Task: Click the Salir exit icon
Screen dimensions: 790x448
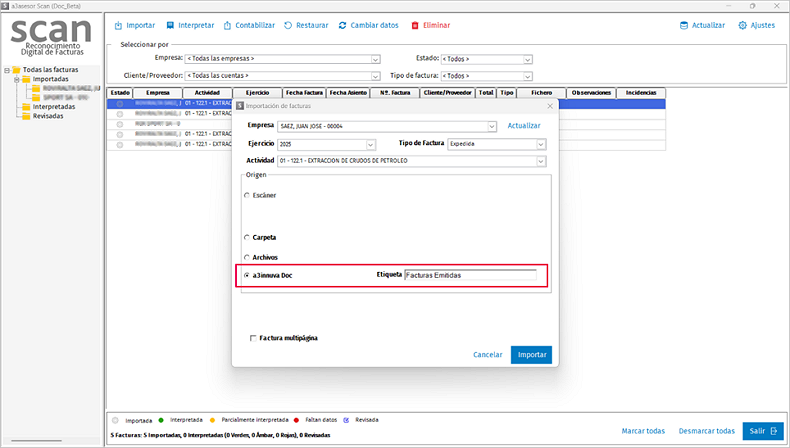Action: click(774, 431)
